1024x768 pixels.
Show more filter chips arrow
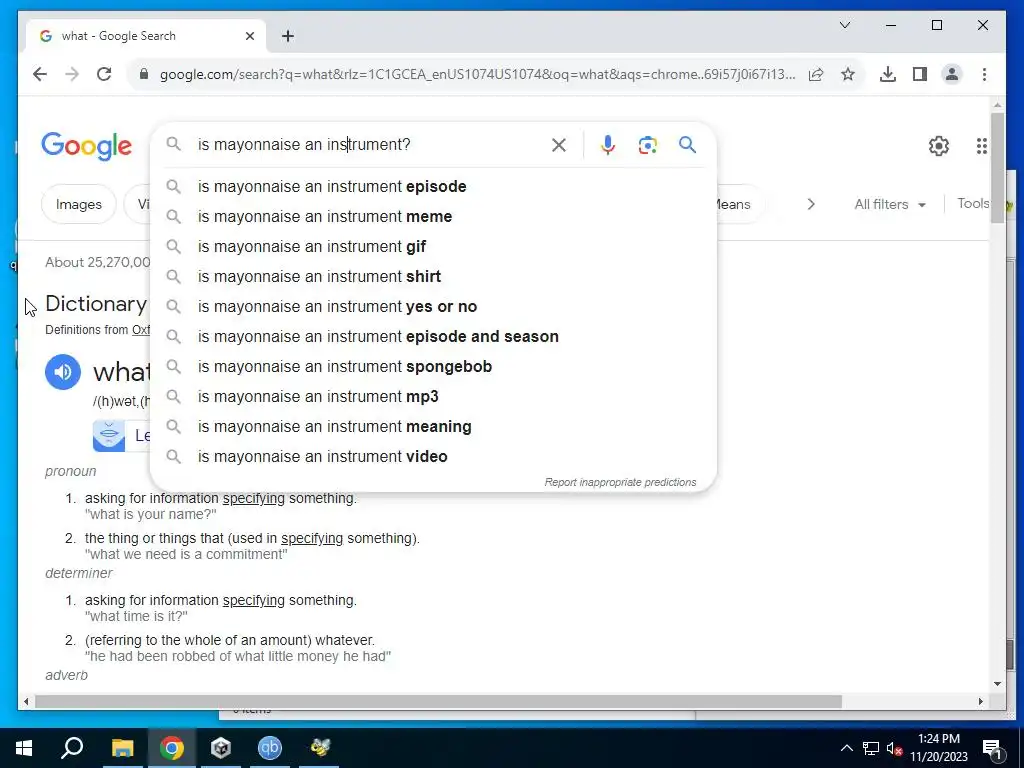810,204
